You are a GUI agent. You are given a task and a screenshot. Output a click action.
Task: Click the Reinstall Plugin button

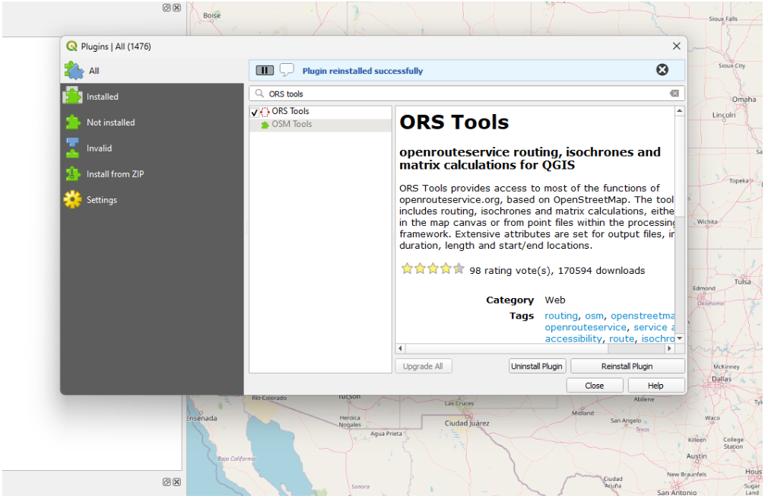627,366
